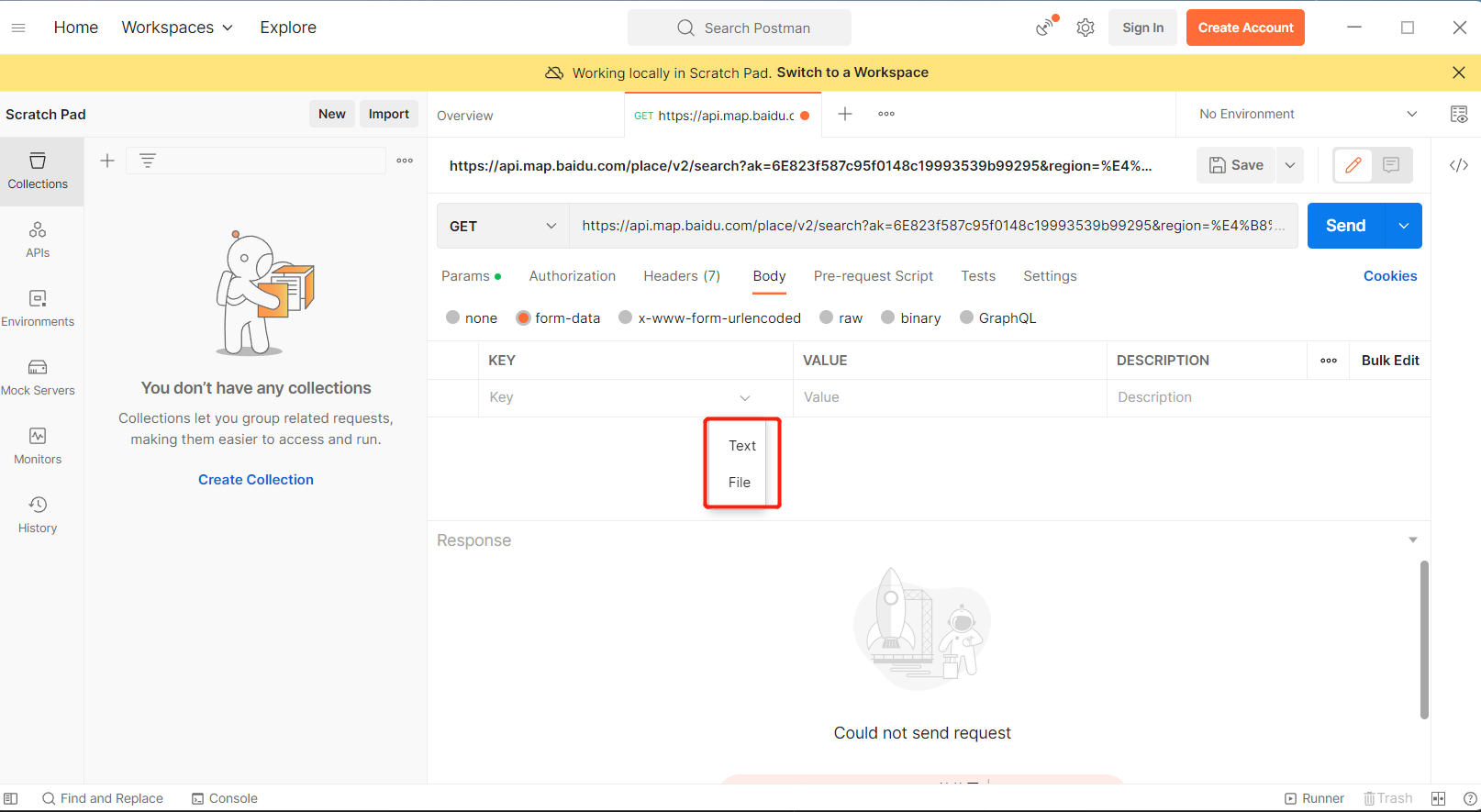This screenshot has height=812, width=1481.
Task: Open the satellite sync status icon
Action: click(1045, 27)
